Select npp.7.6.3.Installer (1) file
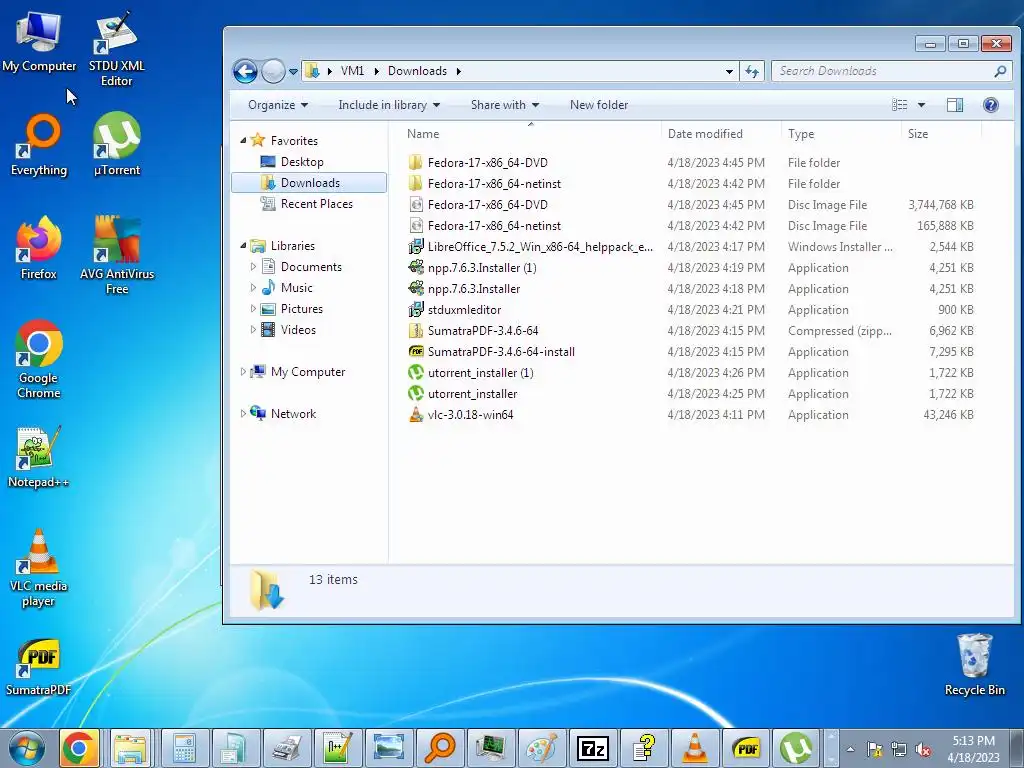The image size is (1024, 768). click(691, 268)
